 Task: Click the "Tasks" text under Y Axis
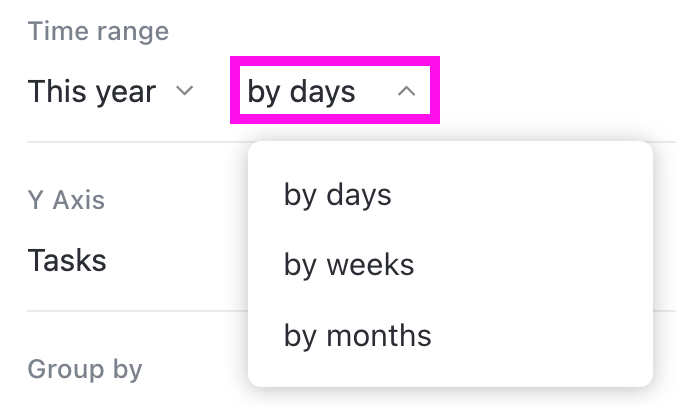[67, 261]
